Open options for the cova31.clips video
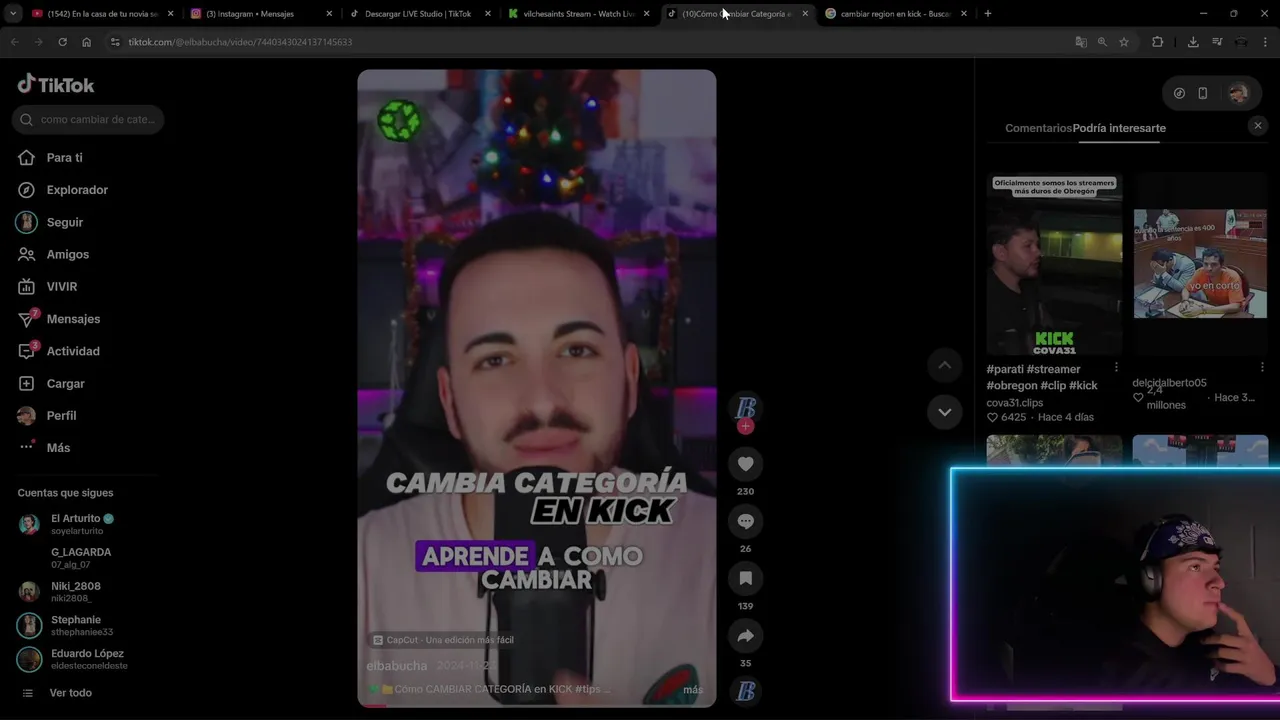Screen dimensions: 1280x720 1116,368
